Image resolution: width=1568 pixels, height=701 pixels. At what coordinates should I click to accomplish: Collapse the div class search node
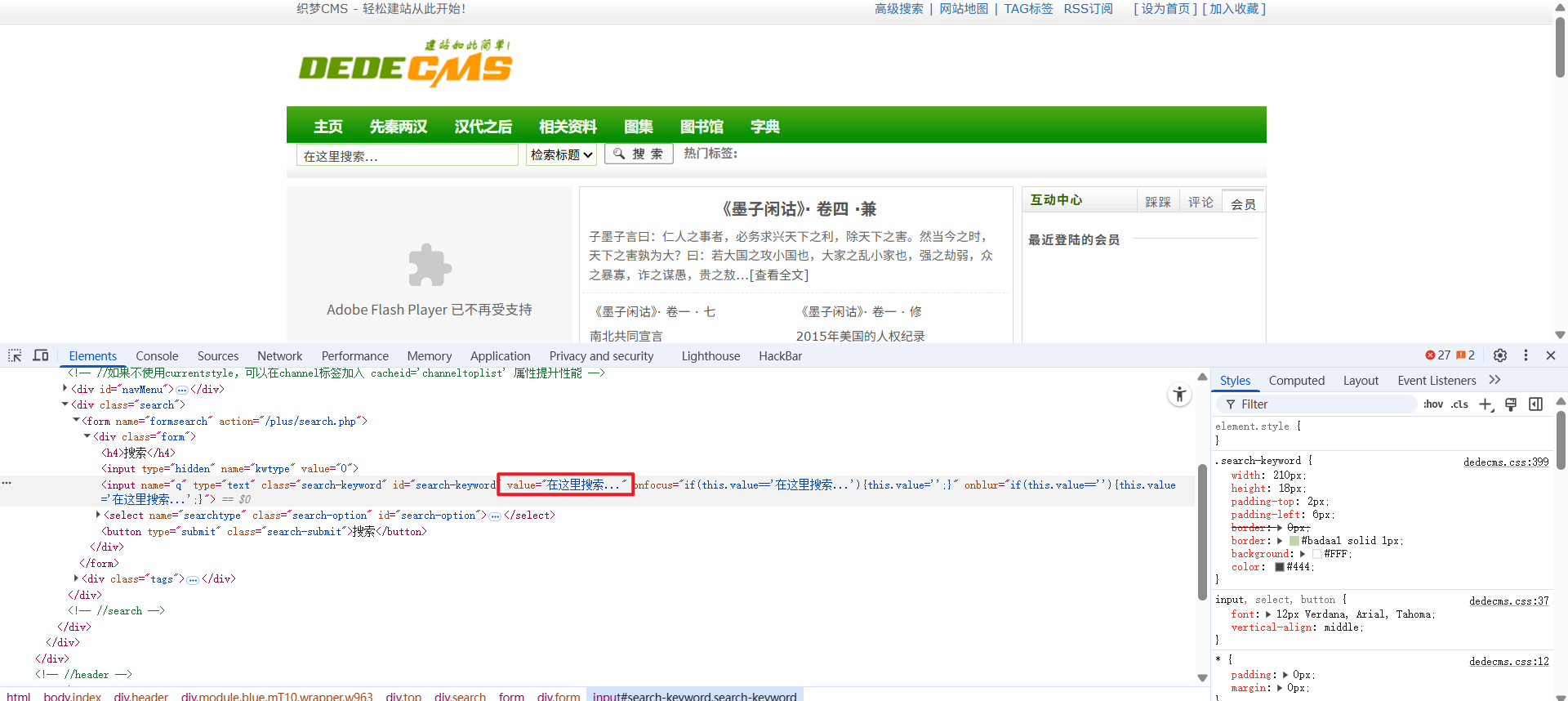pyautogui.click(x=65, y=404)
